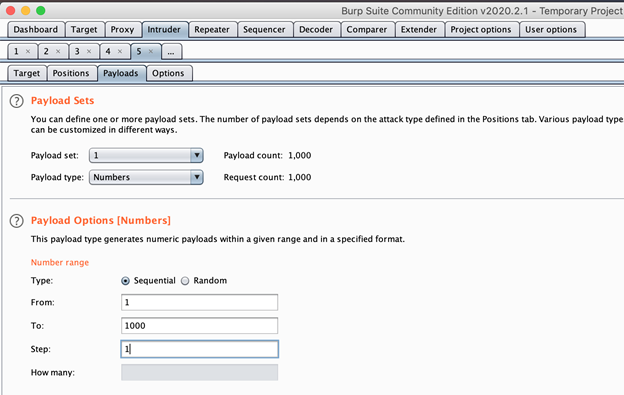Open the Proxy tab

click(123, 29)
